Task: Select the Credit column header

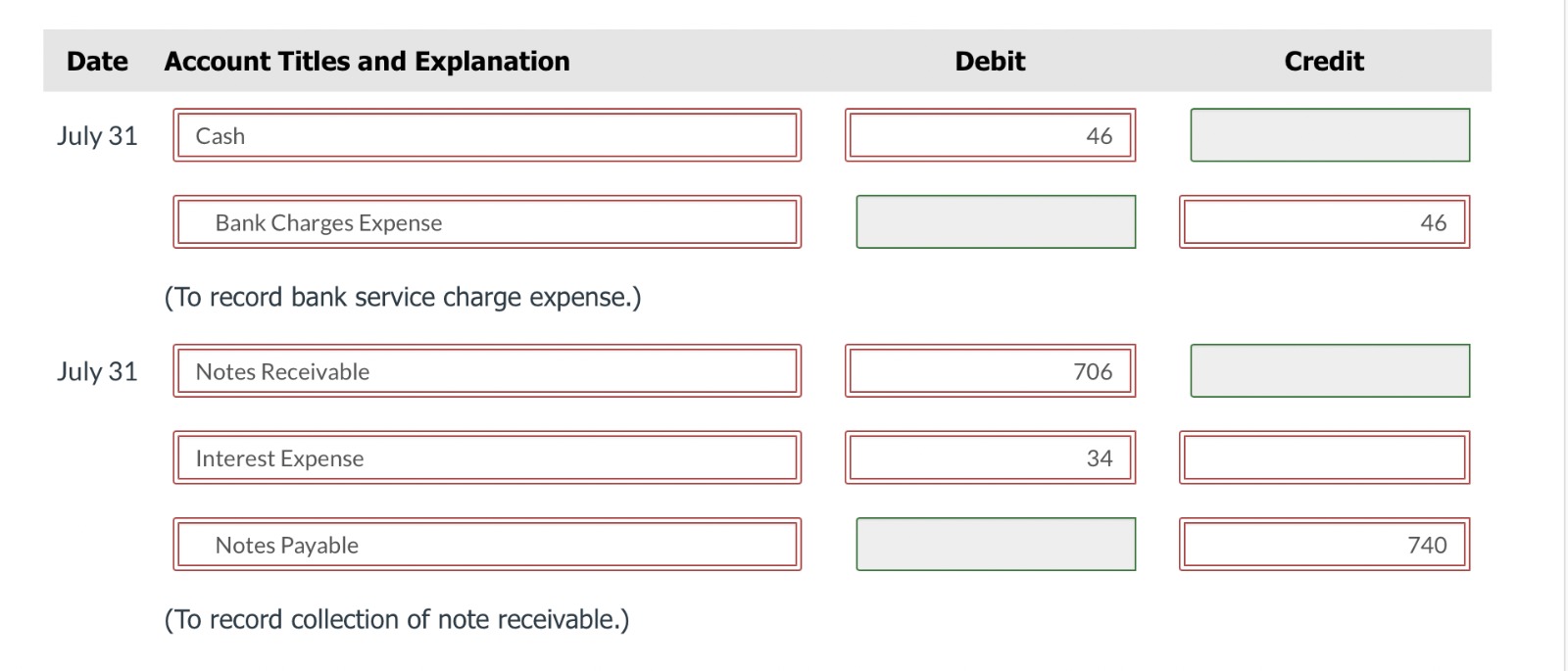Action: pos(1323,61)
